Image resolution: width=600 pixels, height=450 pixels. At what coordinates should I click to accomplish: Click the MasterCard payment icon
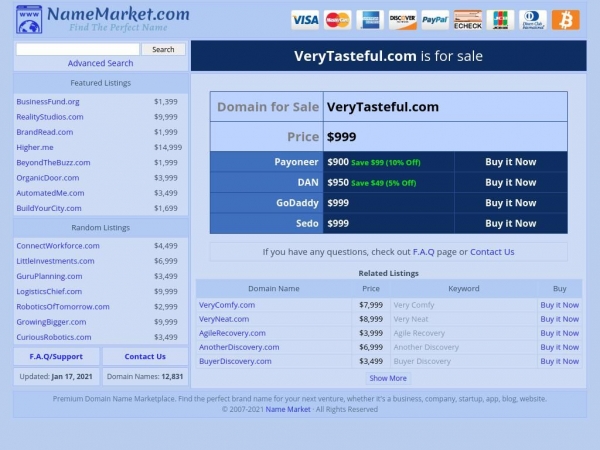point(338,20)
